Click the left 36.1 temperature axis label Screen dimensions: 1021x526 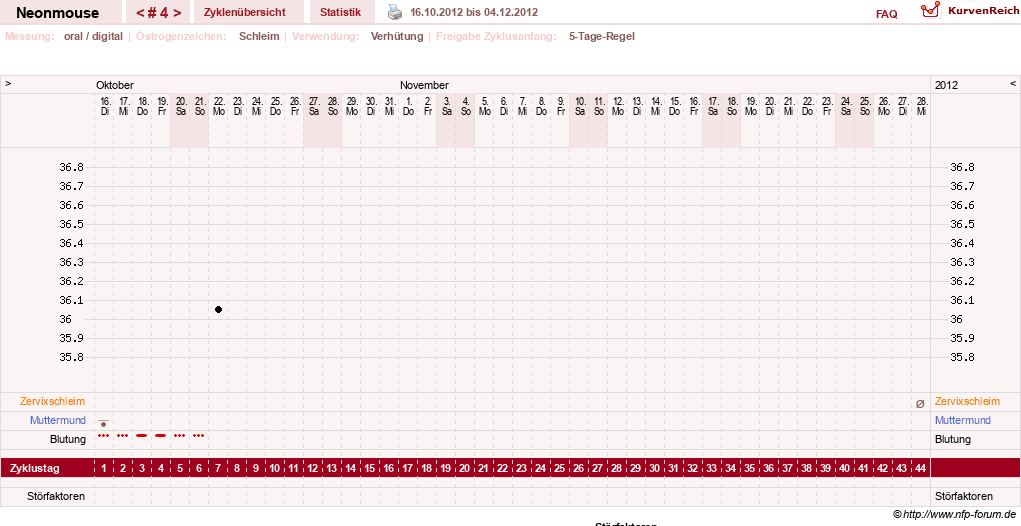click(x=72, y=300)
